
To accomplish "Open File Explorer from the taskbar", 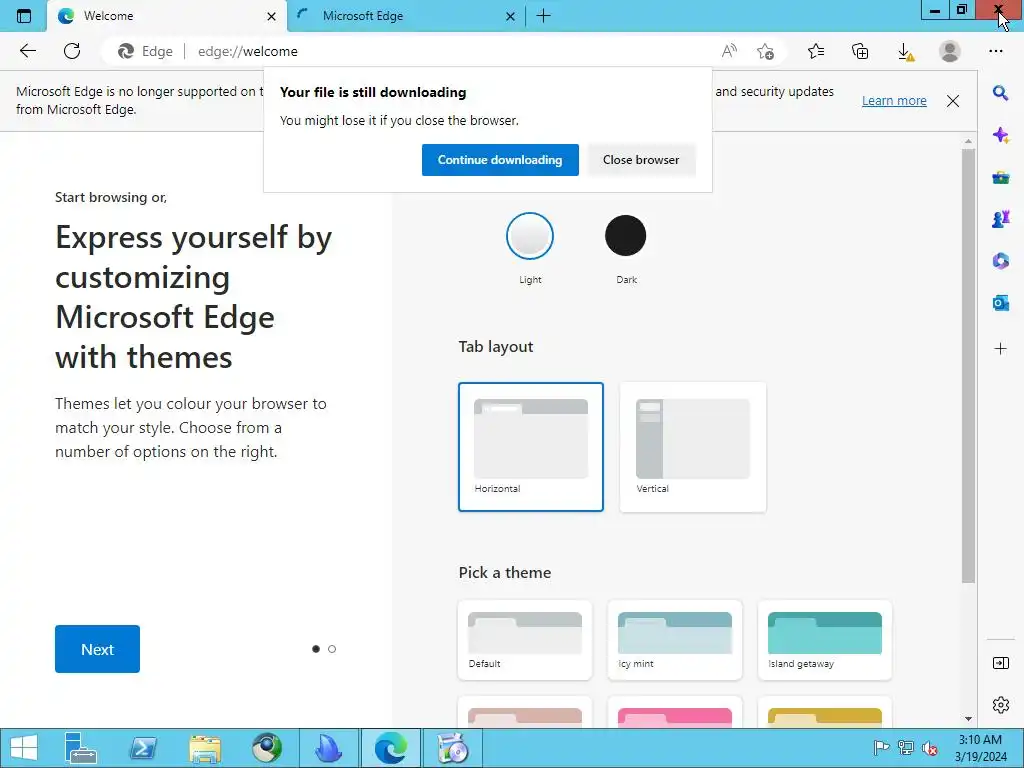I will click(205, 748).
